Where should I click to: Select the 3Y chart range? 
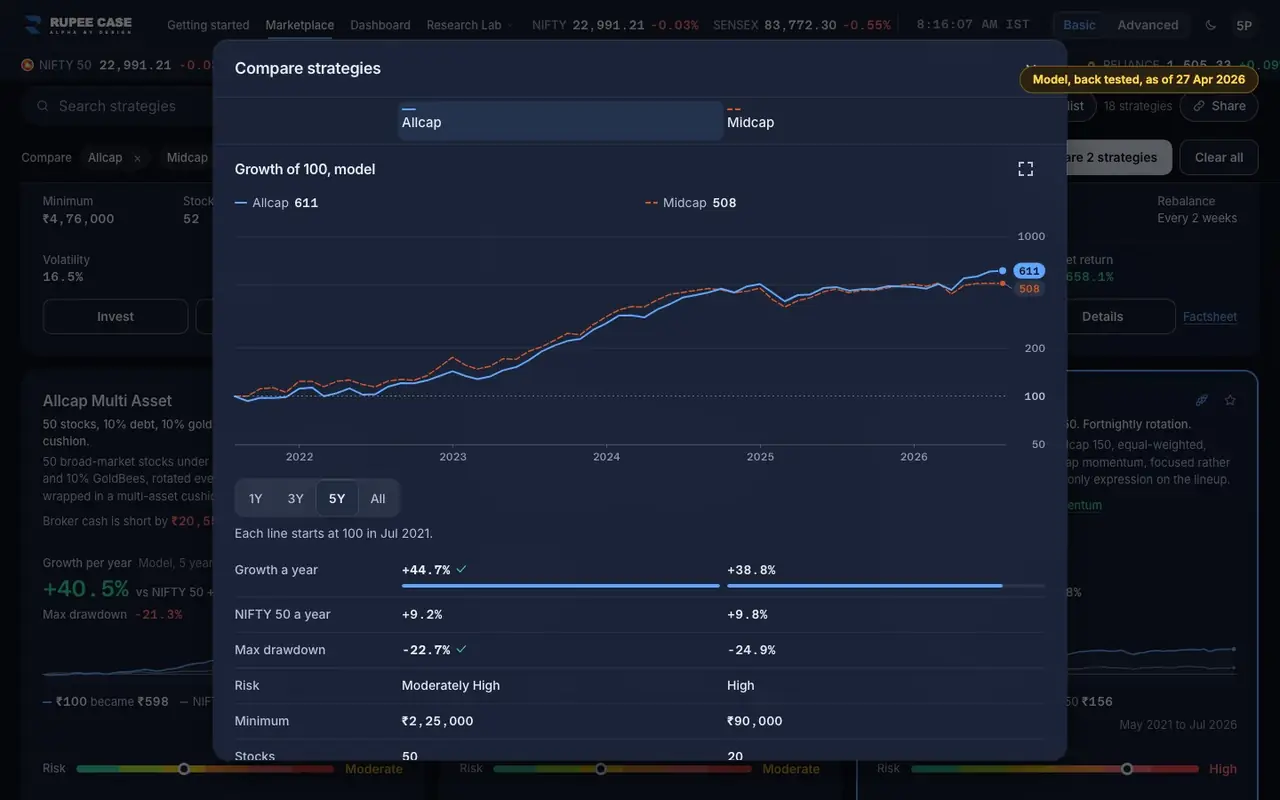(295, 498)
